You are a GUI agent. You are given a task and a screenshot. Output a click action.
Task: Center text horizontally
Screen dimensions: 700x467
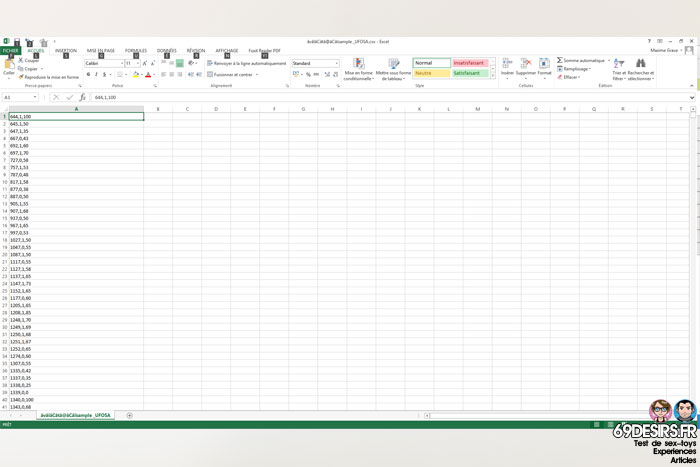pyautogui.click(x=171, y=75)
